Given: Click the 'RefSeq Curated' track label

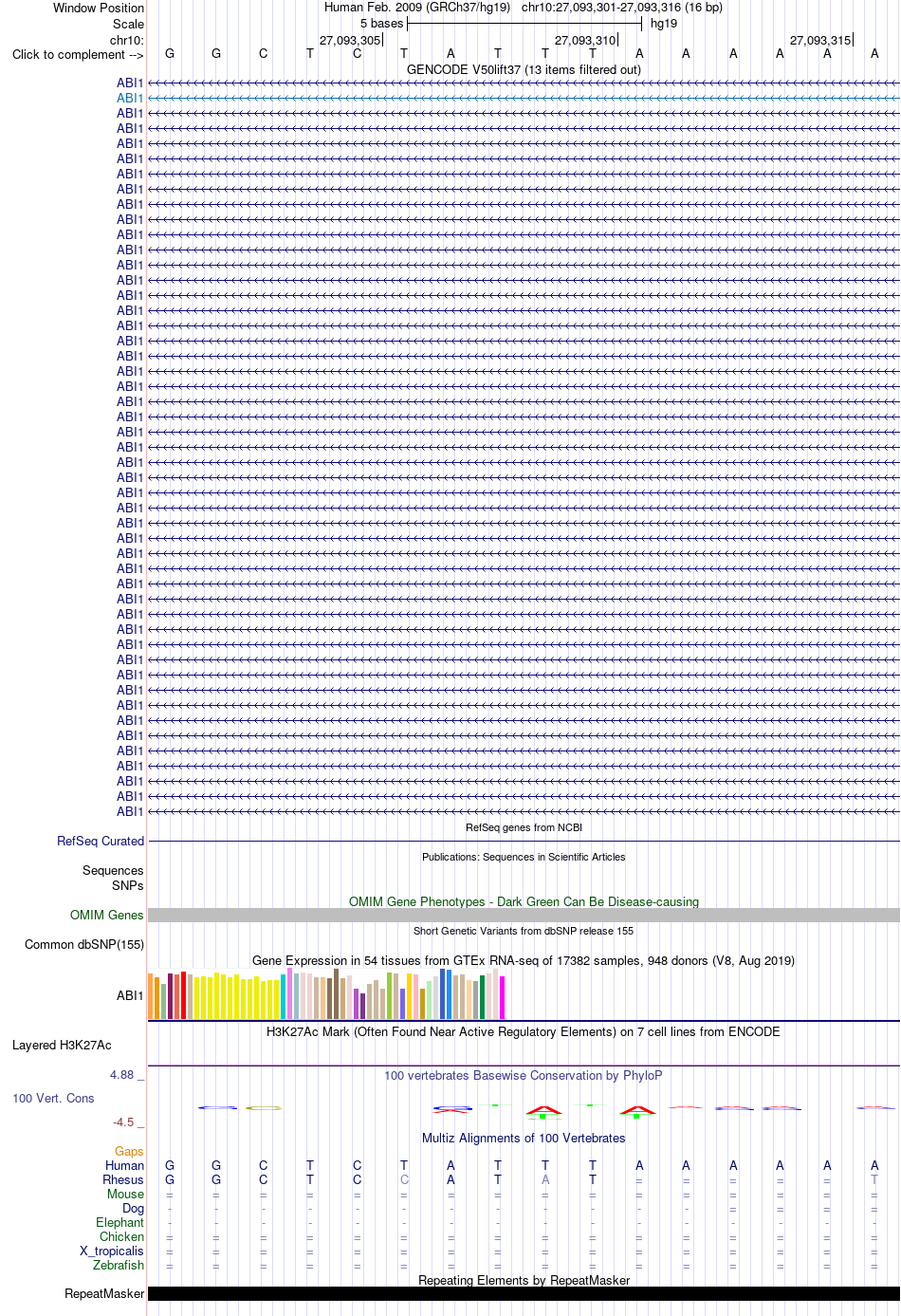Looking at the screenshot, I should point(101,841).
